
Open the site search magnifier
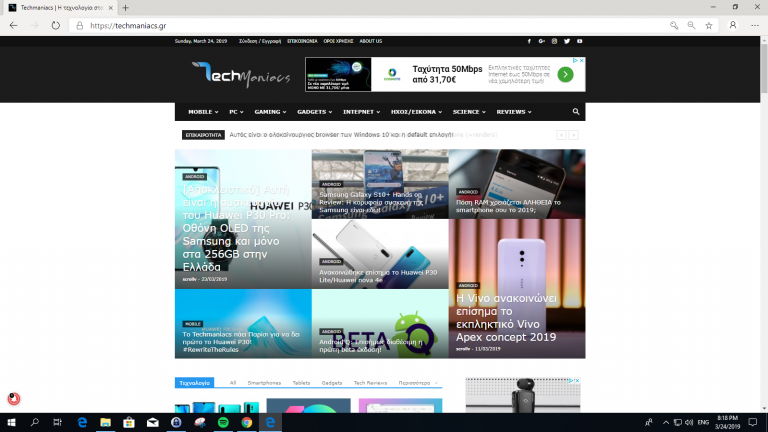click(x=576, y=112)
